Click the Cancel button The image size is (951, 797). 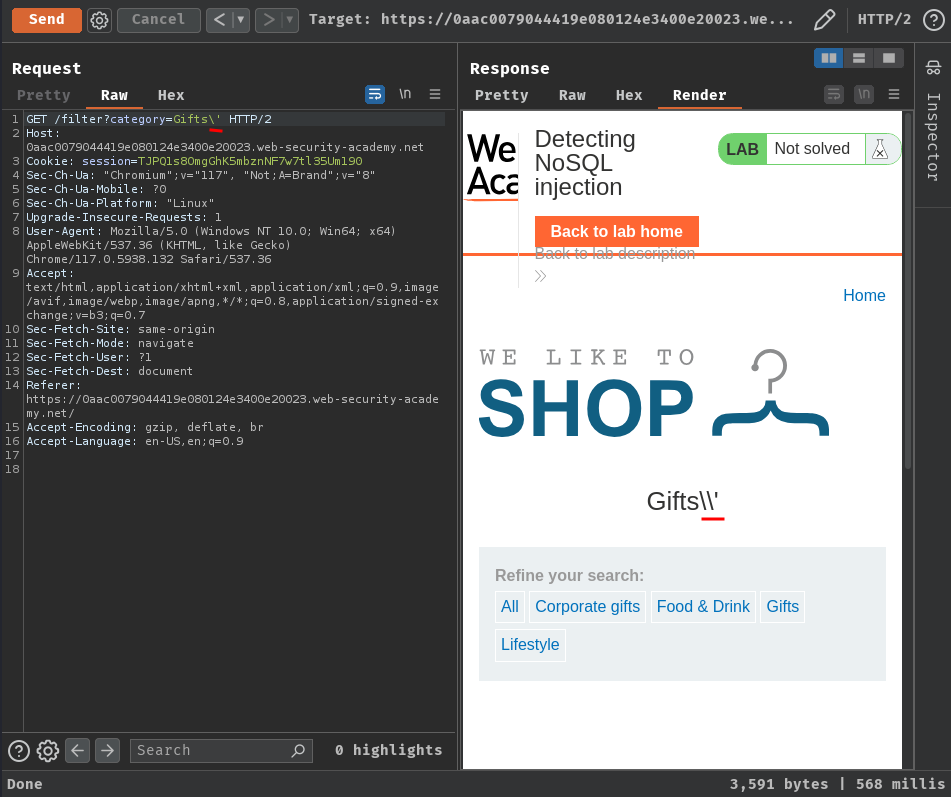[x=158, y=20]
